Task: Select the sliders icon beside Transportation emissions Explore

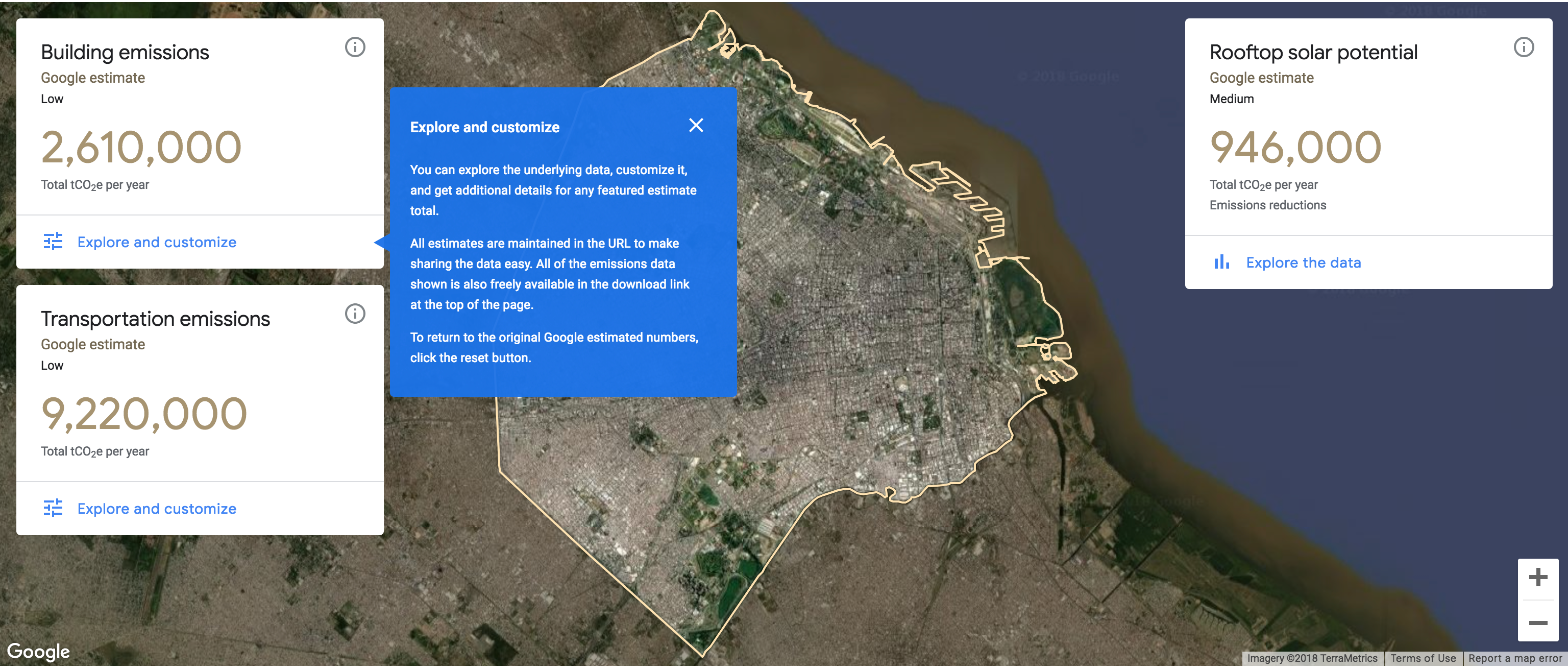Action: tap(54, 509)
